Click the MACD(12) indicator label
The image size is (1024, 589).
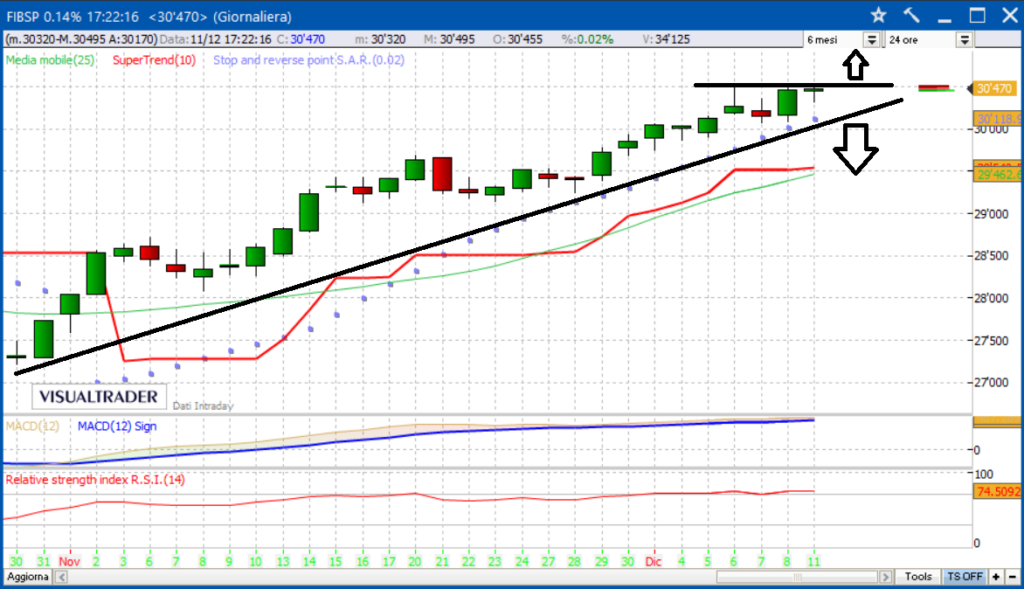(33, 426)
